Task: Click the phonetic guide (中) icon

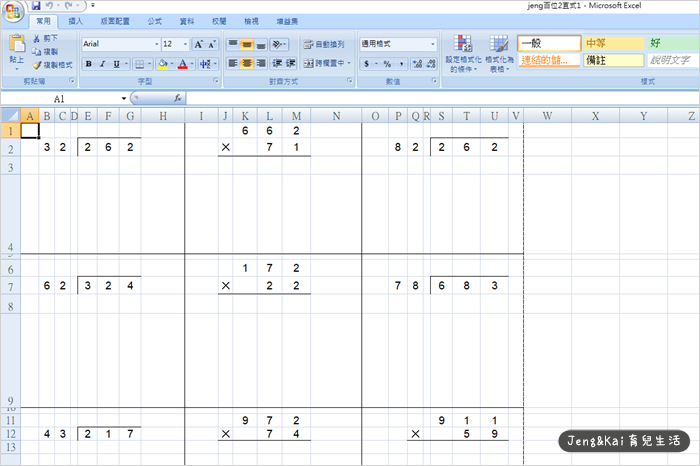Action: [205, 64]
